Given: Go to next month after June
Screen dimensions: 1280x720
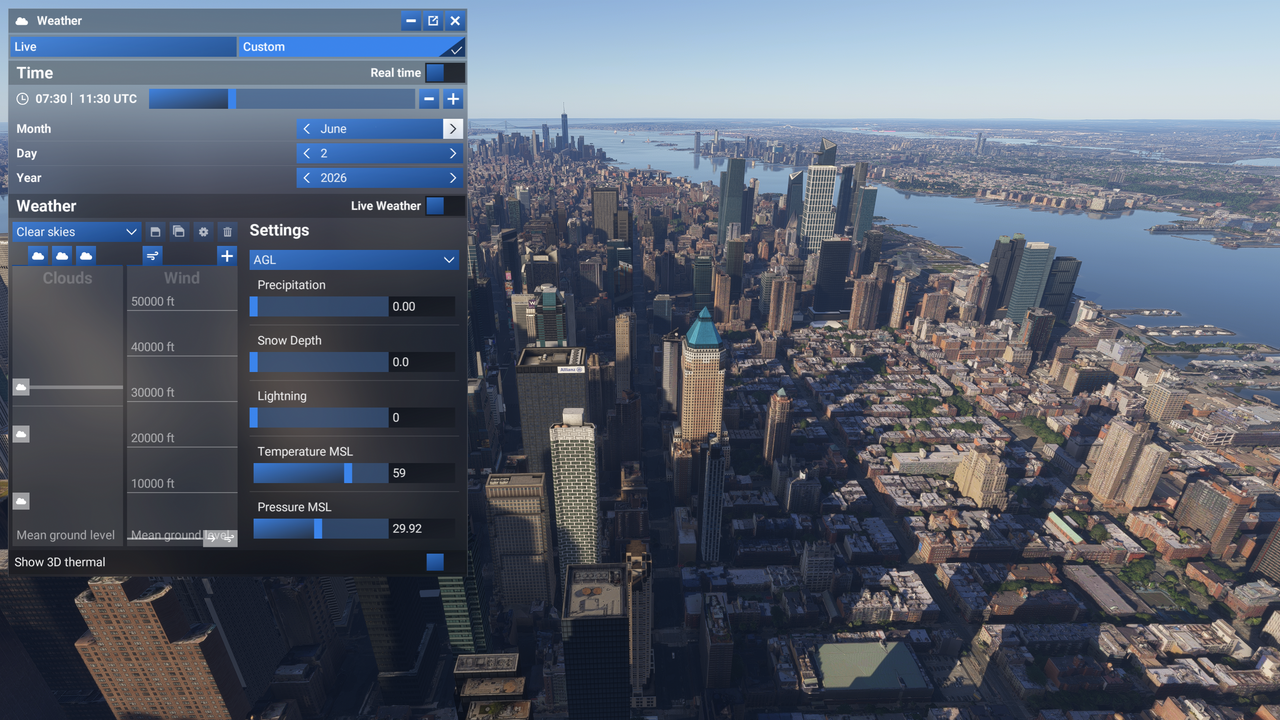Looking at the screenshot, I should (453, 129).
